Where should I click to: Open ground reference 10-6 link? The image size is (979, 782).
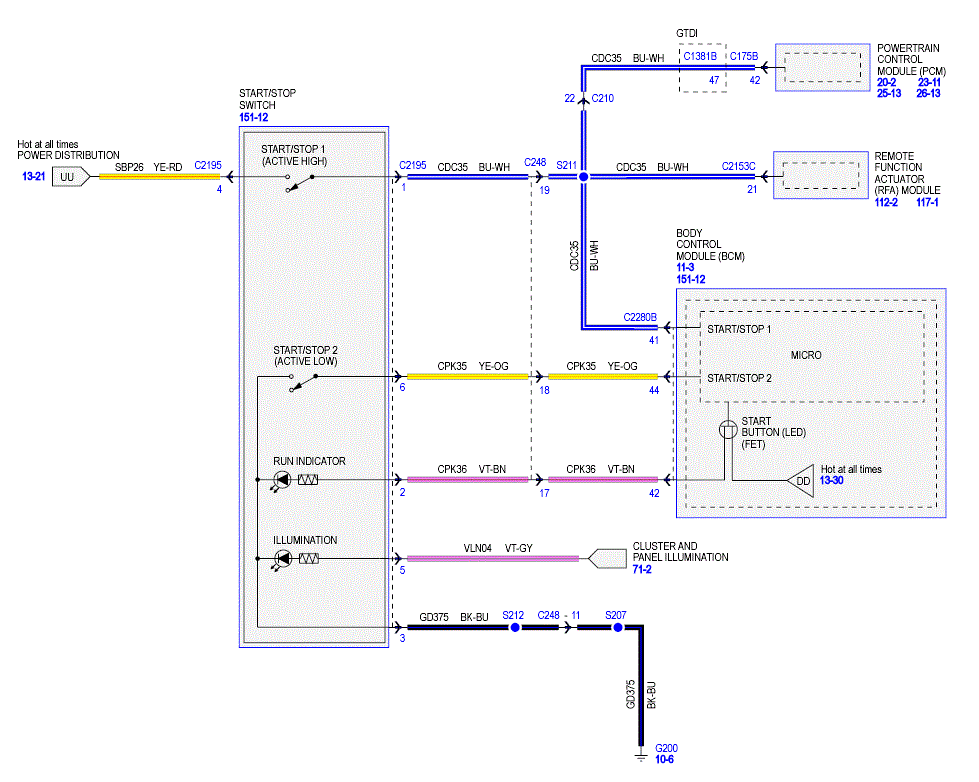pos(664,760)
